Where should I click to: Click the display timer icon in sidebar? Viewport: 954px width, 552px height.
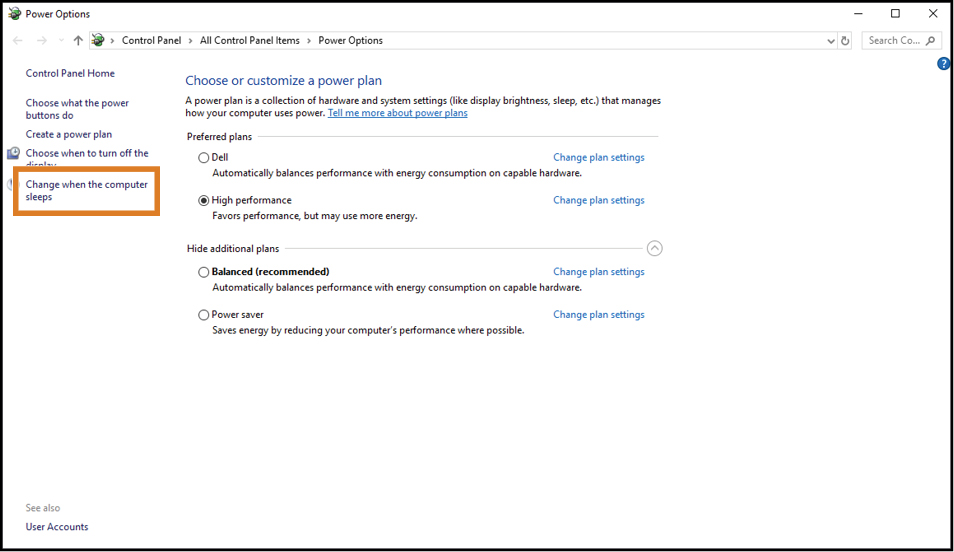(13, 153)
